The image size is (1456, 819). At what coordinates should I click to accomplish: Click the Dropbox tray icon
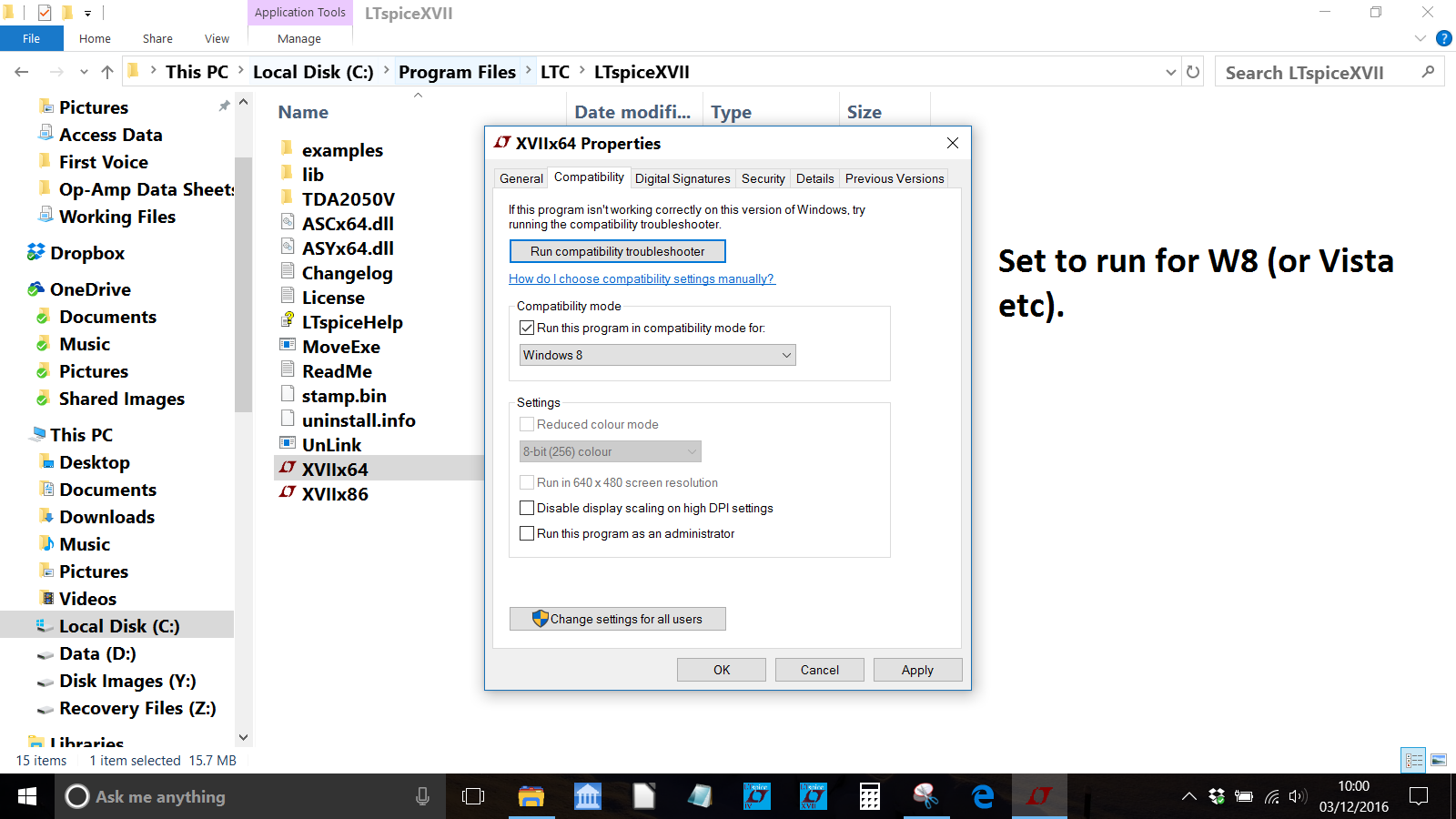[1217, 796]
